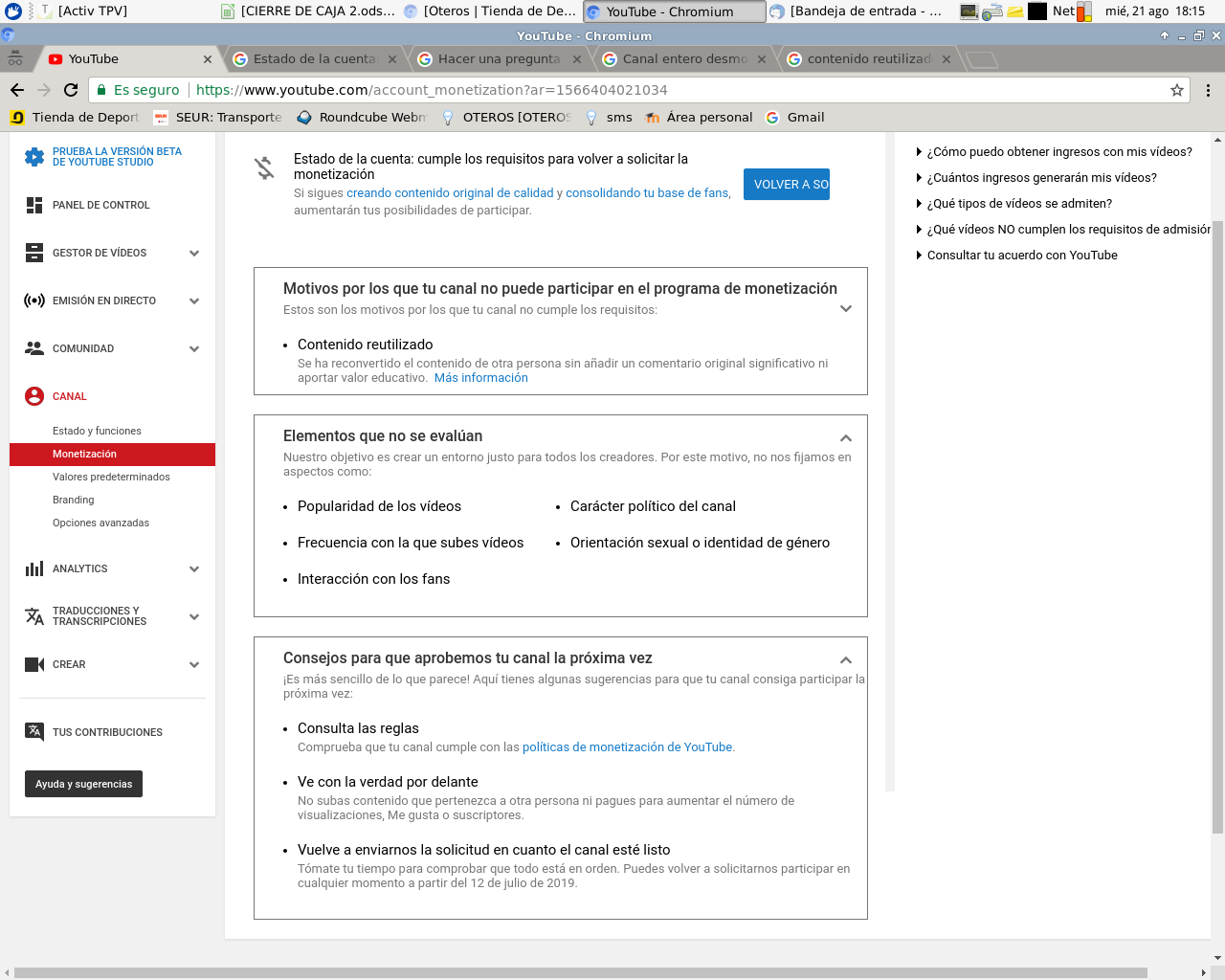Click the YouTube Studio beta gear icon
Image resolution: width=1225 pixels, height=980 pixels.
coord(34,157)
